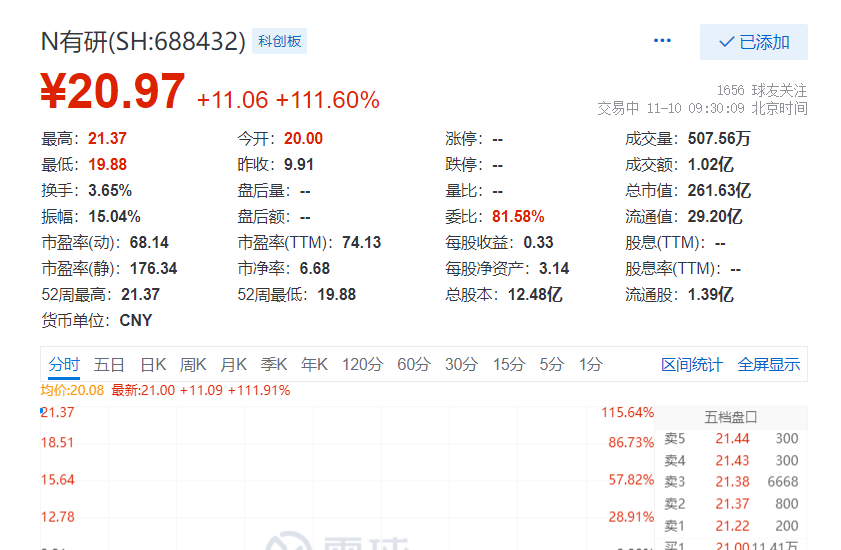The image size is (841, 550).
Task: Click the 115.64% chart axis label
Action: [628, 413]
